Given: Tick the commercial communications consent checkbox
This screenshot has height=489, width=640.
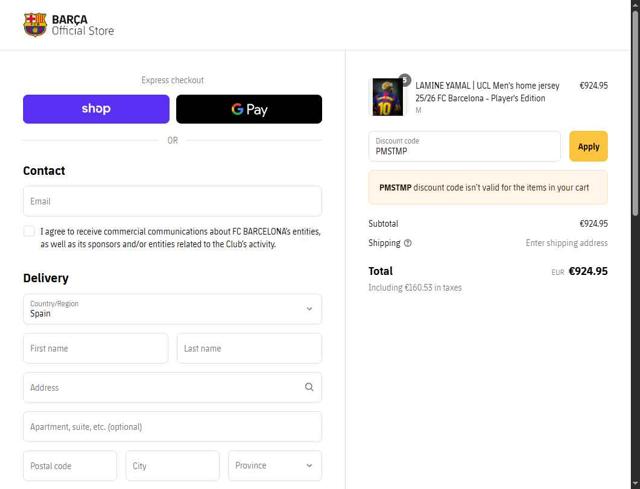Looking at the screenshot, I should 29,231.
